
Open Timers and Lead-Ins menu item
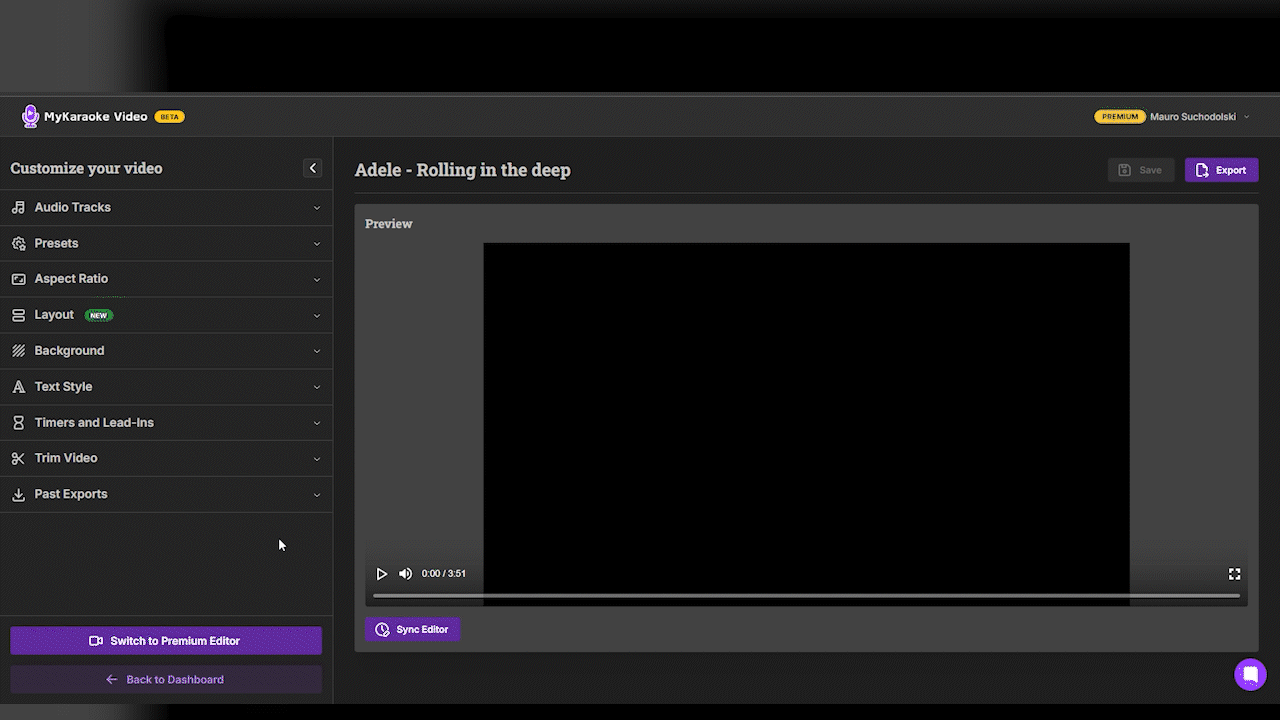(166, 423)
